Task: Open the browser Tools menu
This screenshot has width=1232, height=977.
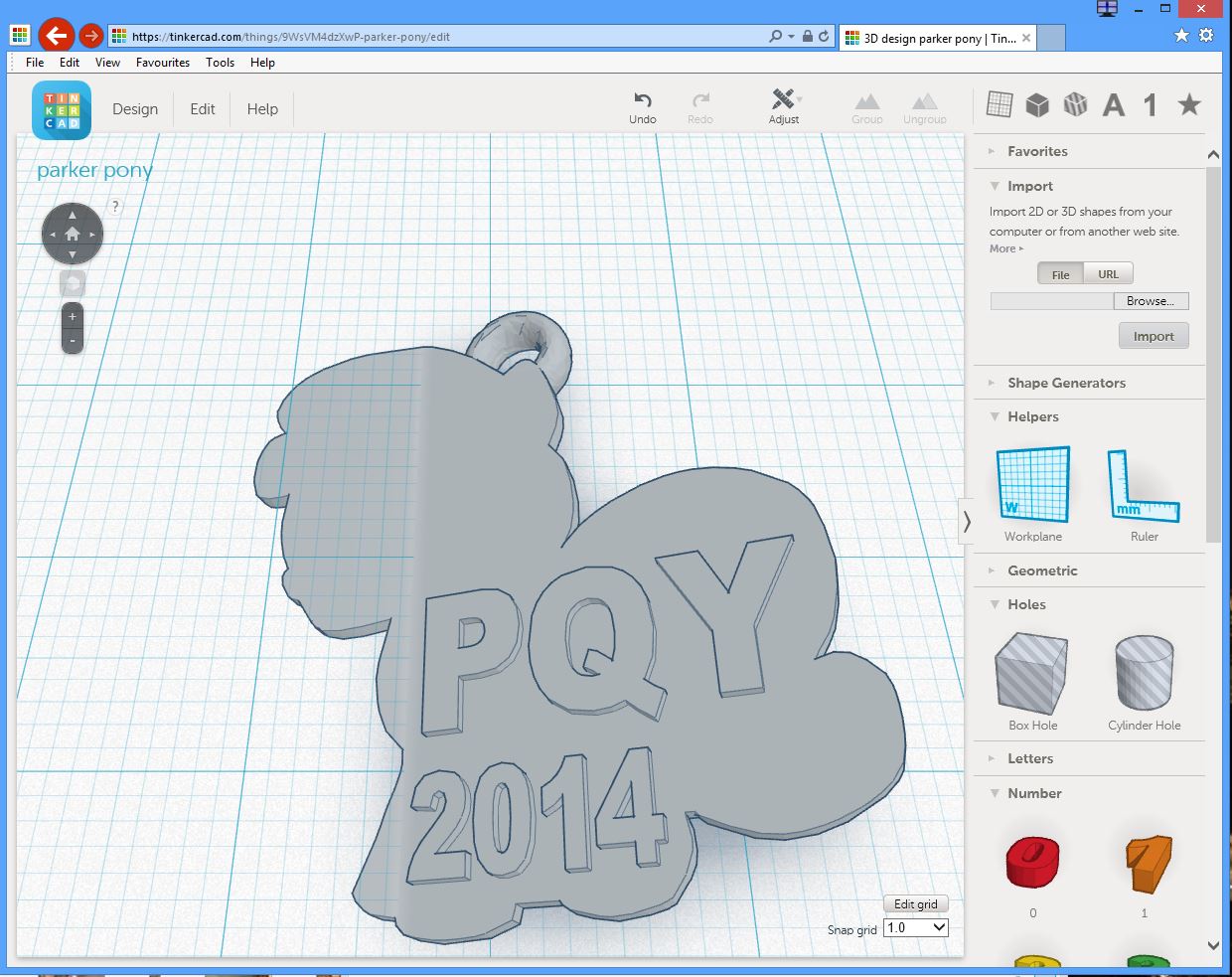Action: [220, 62]
